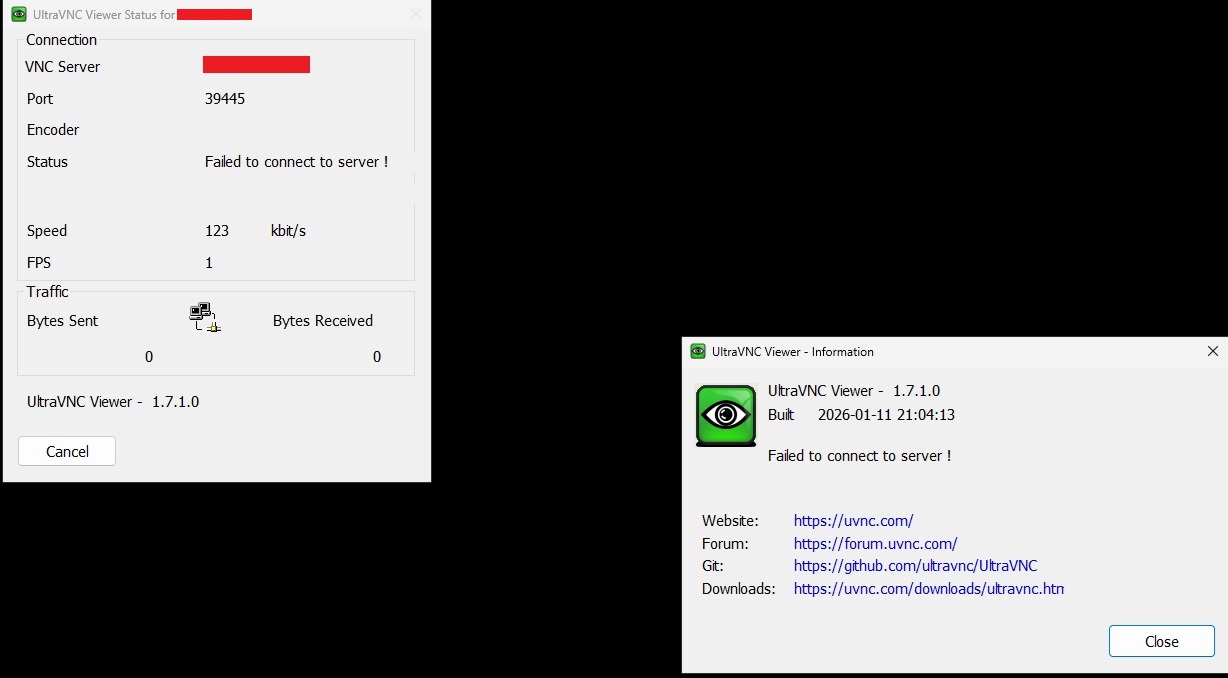Click the Connection group heading
Viewport: 1228px width, 678px height.
click(x=61, y=40)
